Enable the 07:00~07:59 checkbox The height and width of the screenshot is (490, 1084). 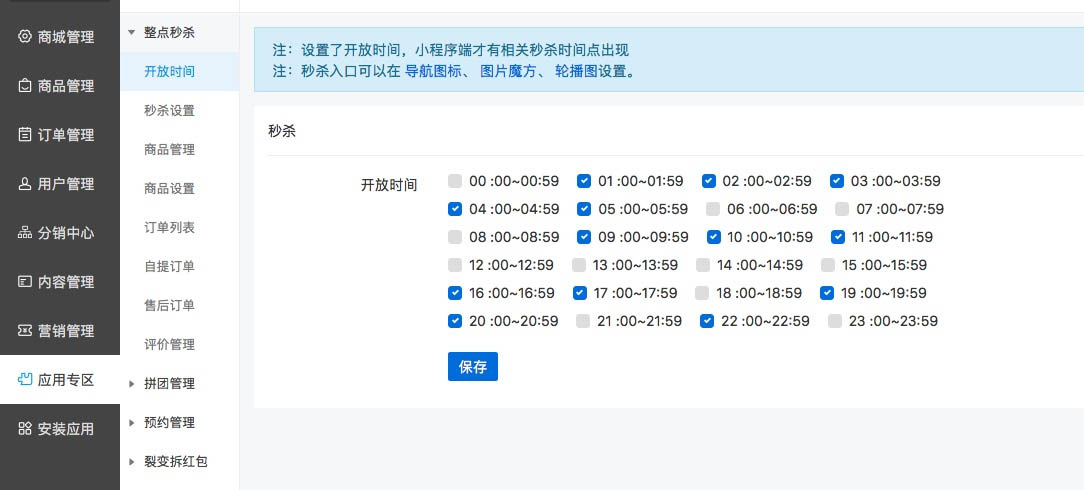[x=842, y=209]
